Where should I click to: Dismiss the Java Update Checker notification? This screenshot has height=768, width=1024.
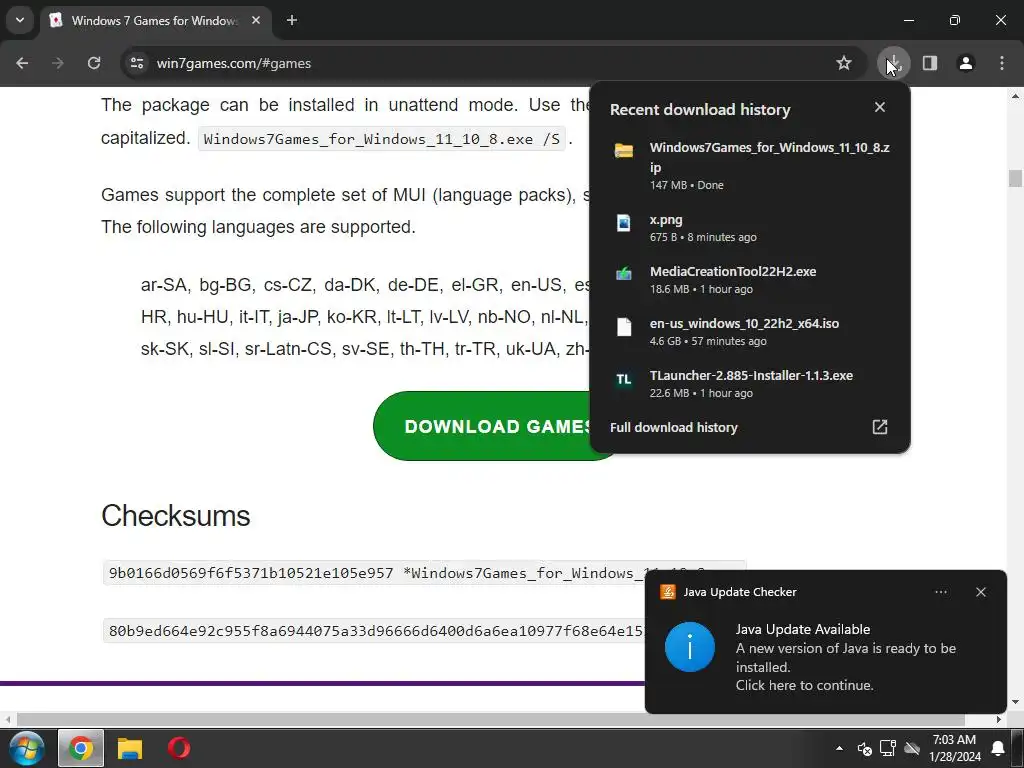[980, 592]
